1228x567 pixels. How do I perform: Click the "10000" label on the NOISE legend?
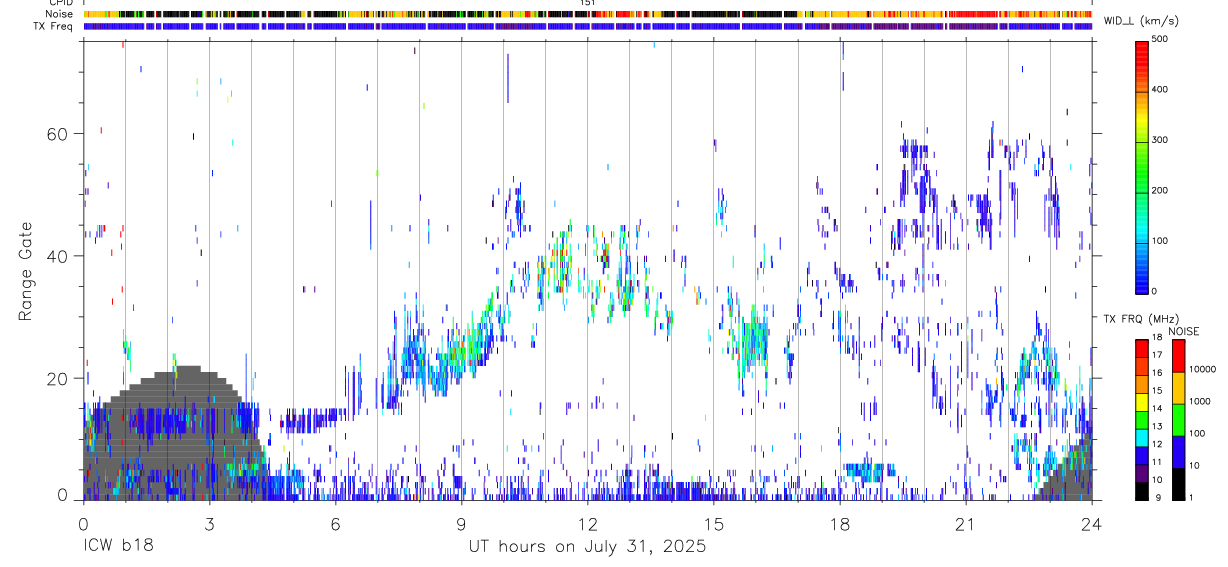pos(1203,369)
